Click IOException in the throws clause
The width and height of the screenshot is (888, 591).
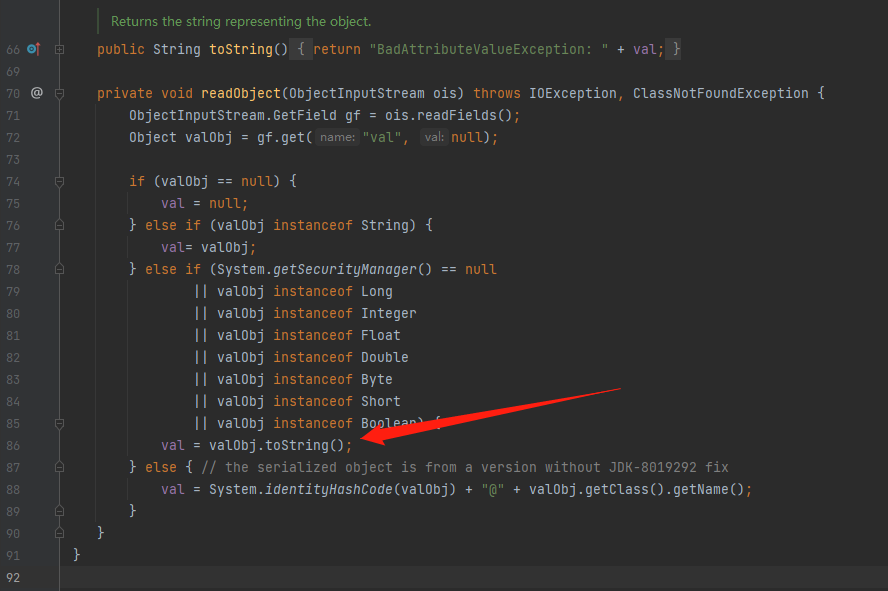pos(573,93)
